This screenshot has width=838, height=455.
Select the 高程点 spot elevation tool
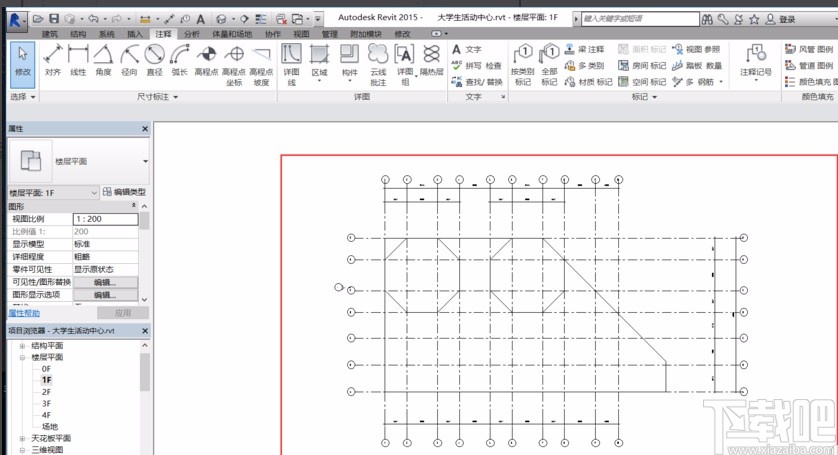[x=206, y=60]
